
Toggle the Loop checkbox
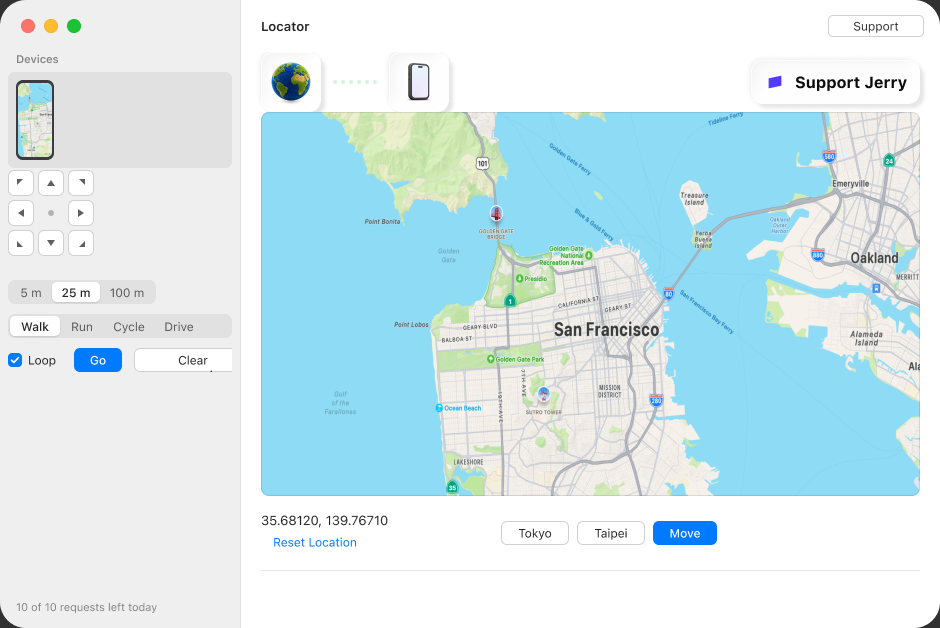pos(15,360)
